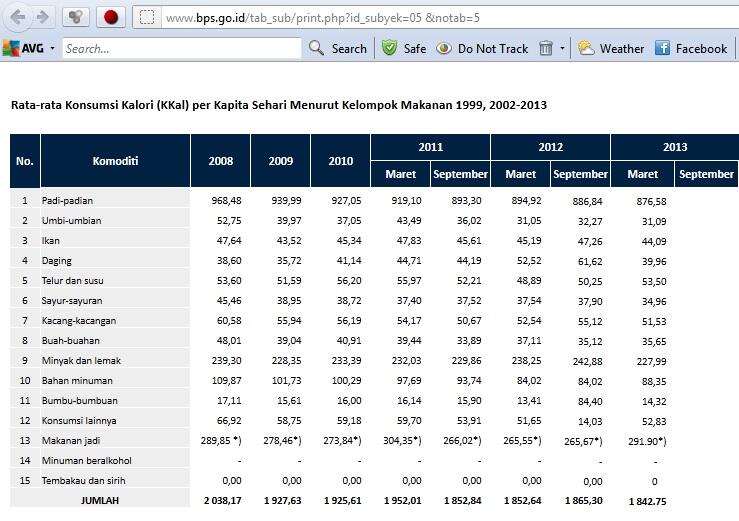Click the value 109,87 in Bahan minuman row

226,380
